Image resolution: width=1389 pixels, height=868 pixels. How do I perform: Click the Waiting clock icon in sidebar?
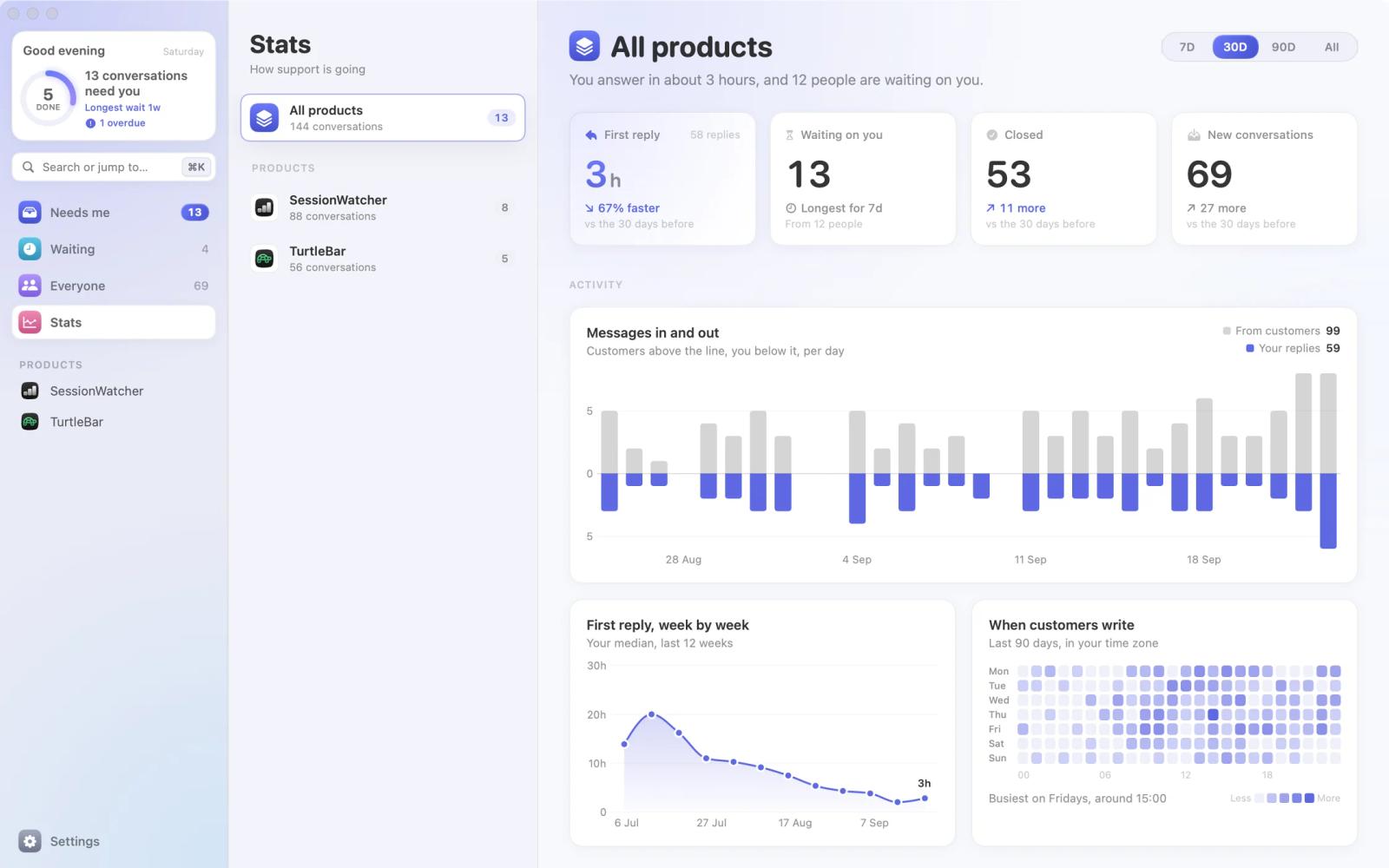coord(30,249)
